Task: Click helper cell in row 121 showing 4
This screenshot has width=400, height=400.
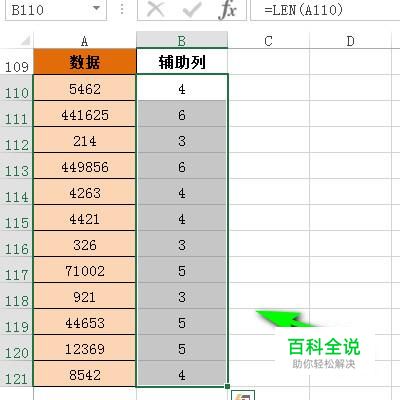Action: click(182, 374)
